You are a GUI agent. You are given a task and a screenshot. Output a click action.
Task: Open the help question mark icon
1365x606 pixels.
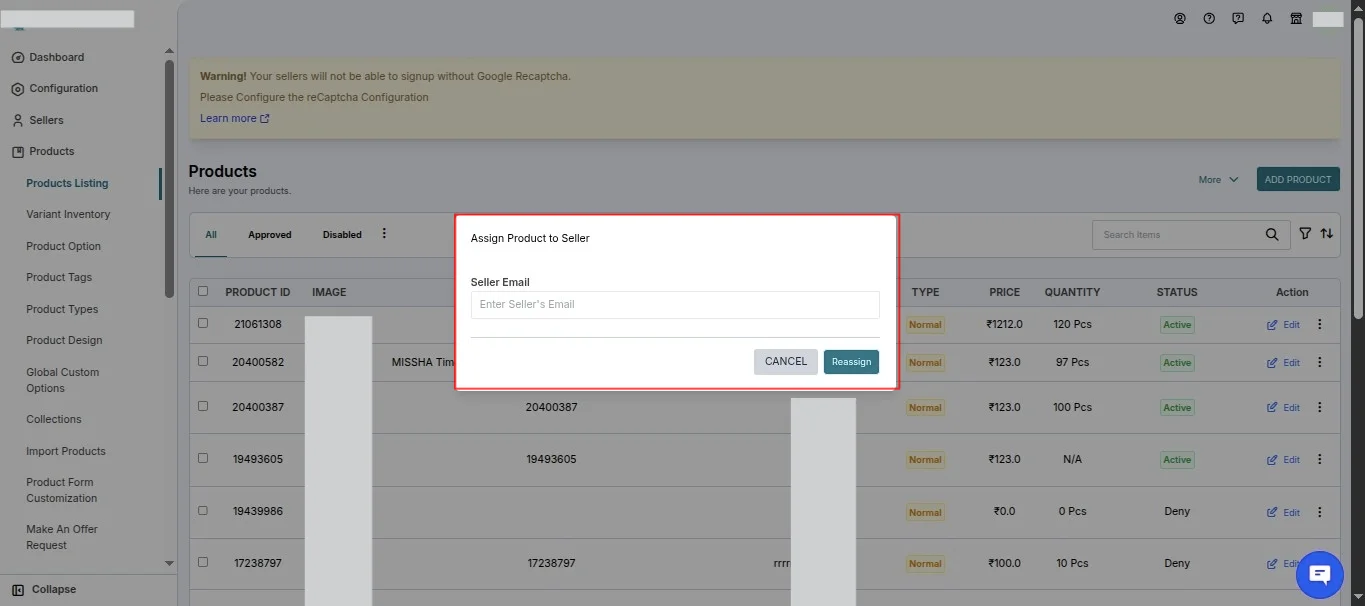pyautogui.click(x=1209, y=18)
